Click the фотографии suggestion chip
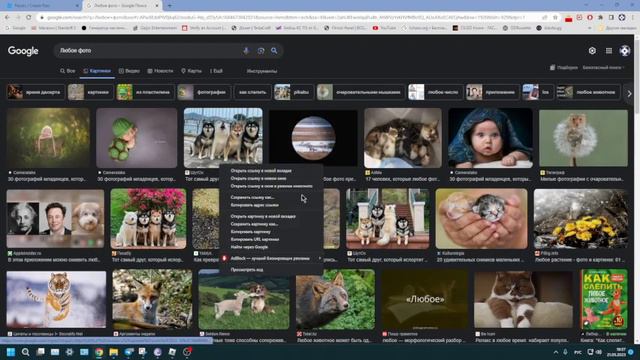Image resolution: width=640 pixels, height=360 pixels. pyautogui.click(x=204, y=92)
